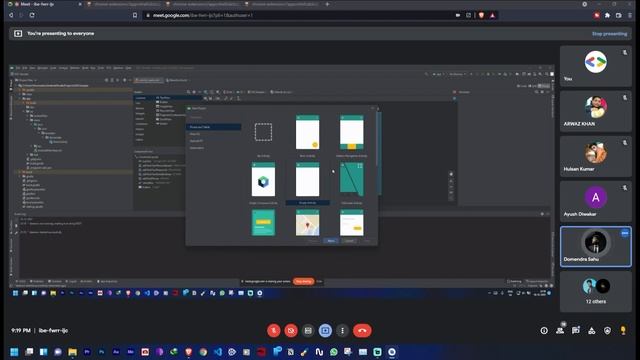Open File Explorer from the taskbar
The width and height of the screenshot is (640, 360).
tap(72, 352)
